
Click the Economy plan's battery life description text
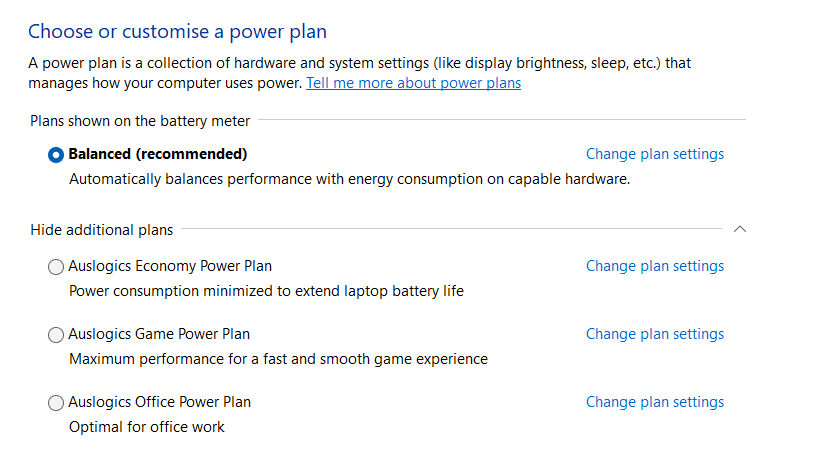266,291
